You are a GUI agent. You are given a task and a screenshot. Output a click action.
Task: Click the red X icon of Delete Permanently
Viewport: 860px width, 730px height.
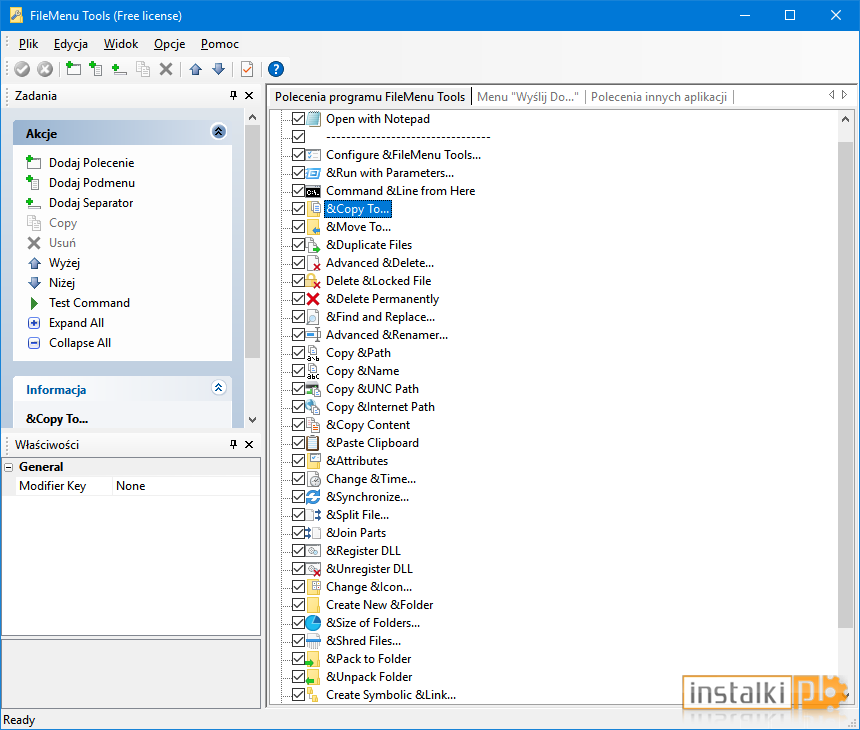[x=313, y=299]
